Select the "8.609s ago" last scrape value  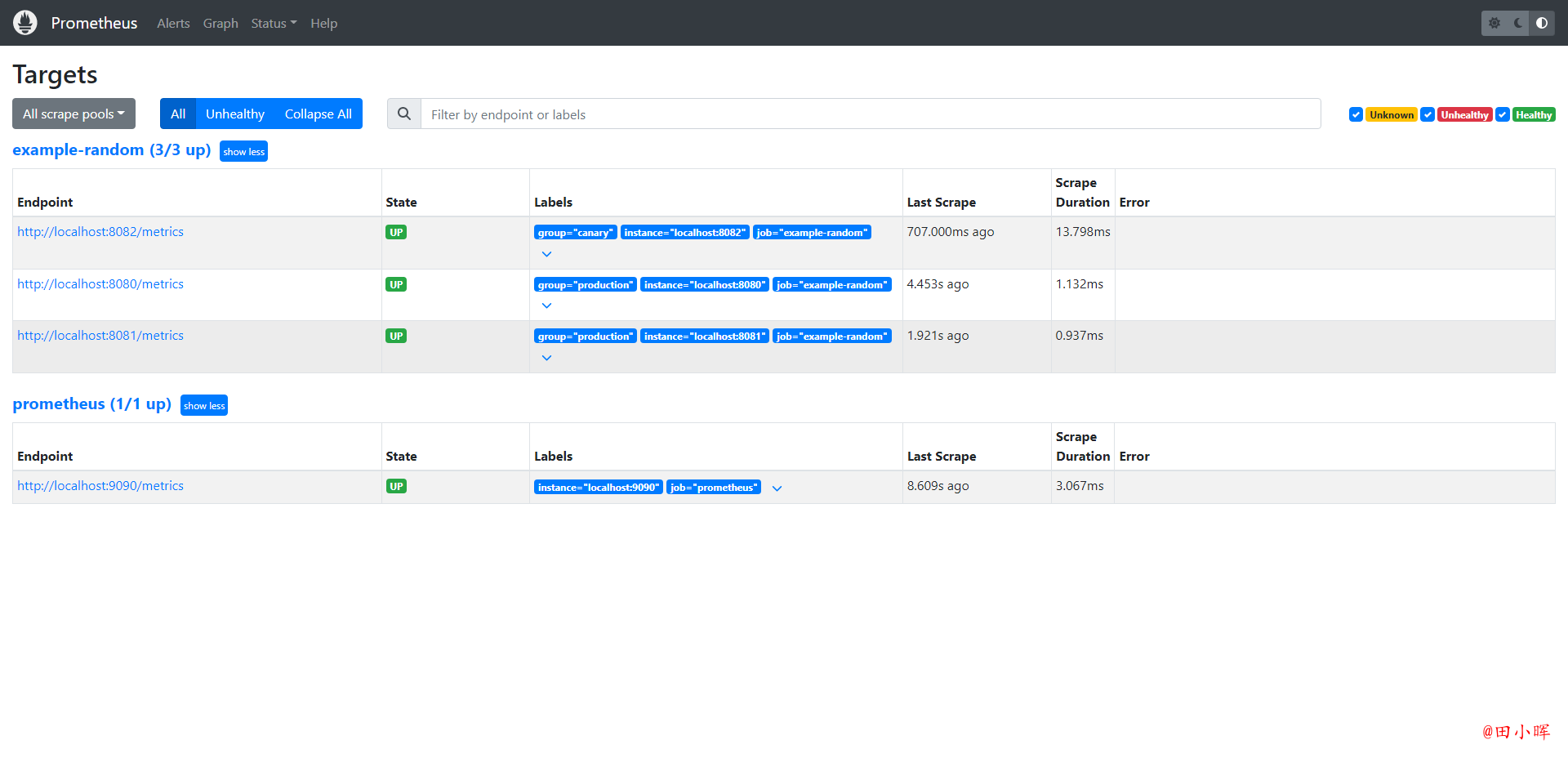(938, 486)
